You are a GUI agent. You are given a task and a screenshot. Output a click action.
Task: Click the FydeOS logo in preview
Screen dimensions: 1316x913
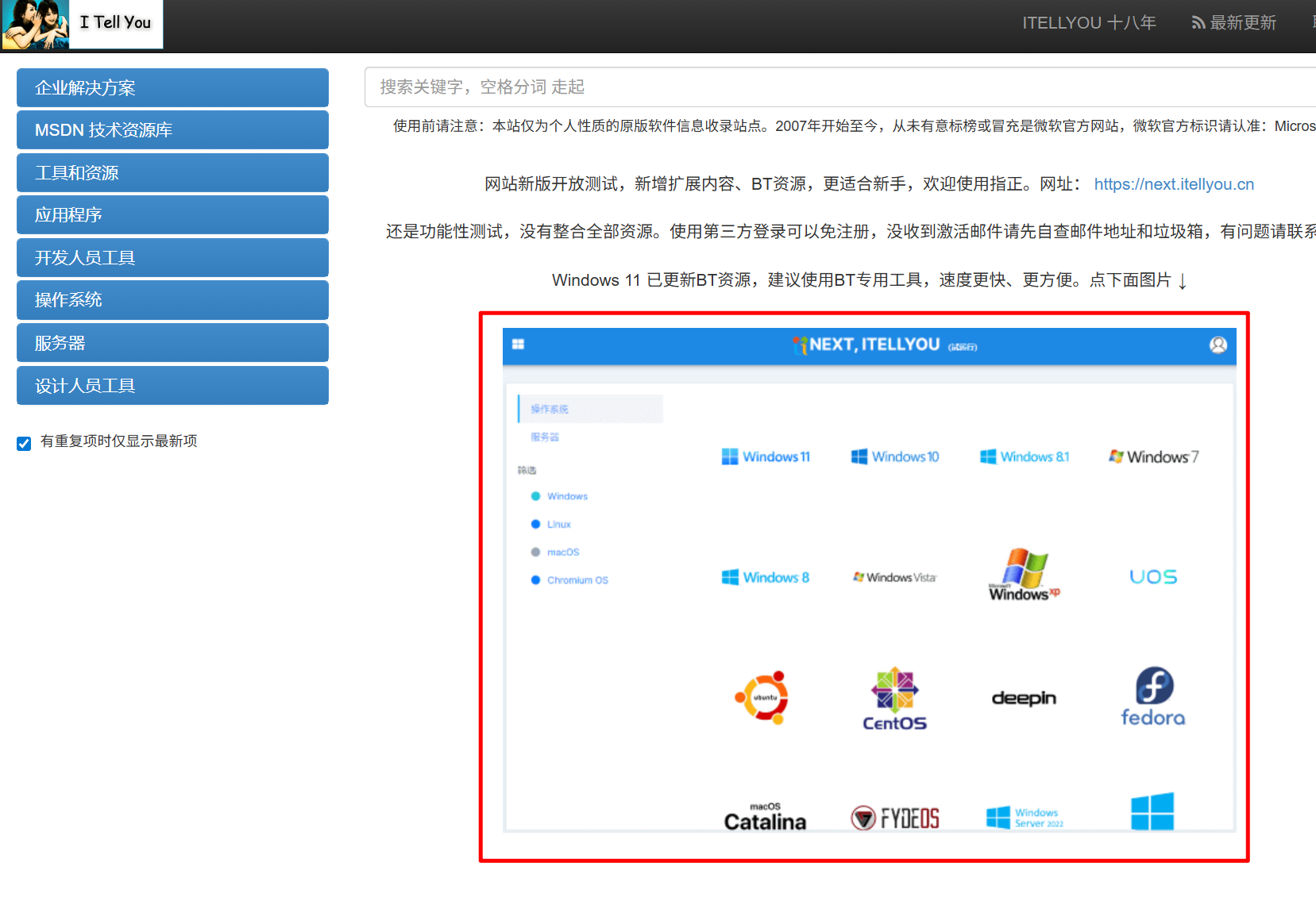[895, 818]
